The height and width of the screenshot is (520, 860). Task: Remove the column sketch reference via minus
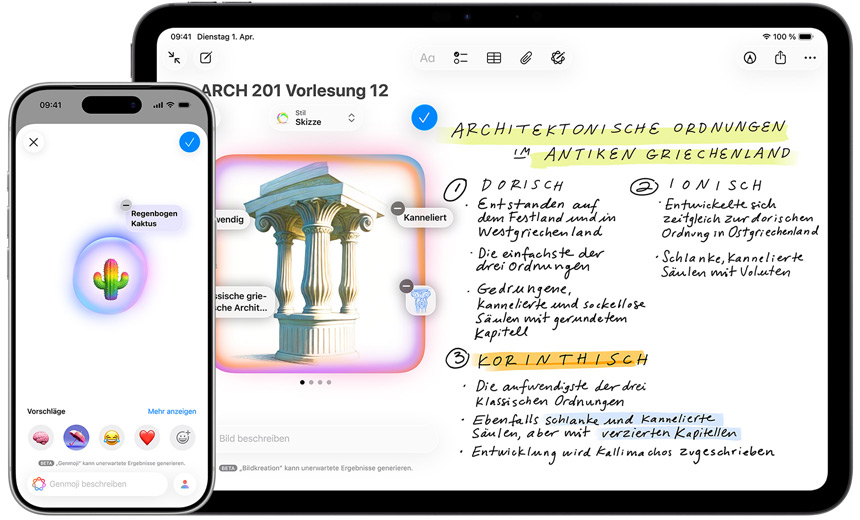[x=406, y=286]
